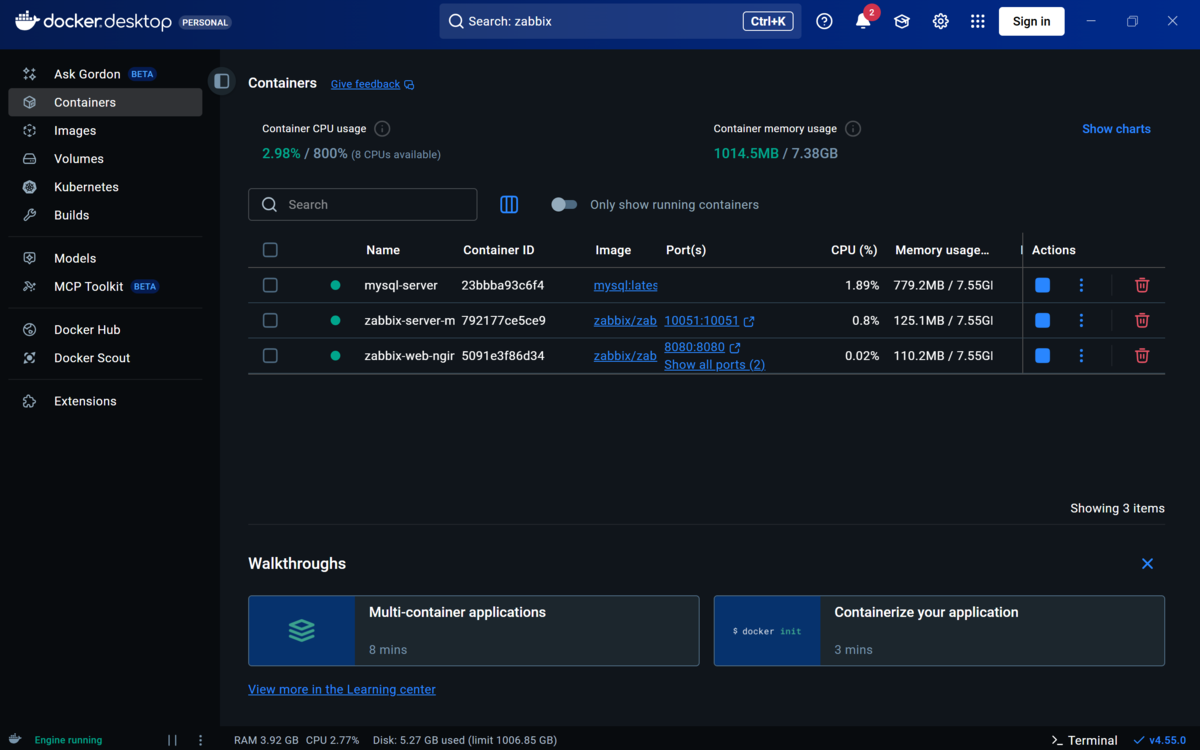Open the column display options icon

click(x=509, y=204)
